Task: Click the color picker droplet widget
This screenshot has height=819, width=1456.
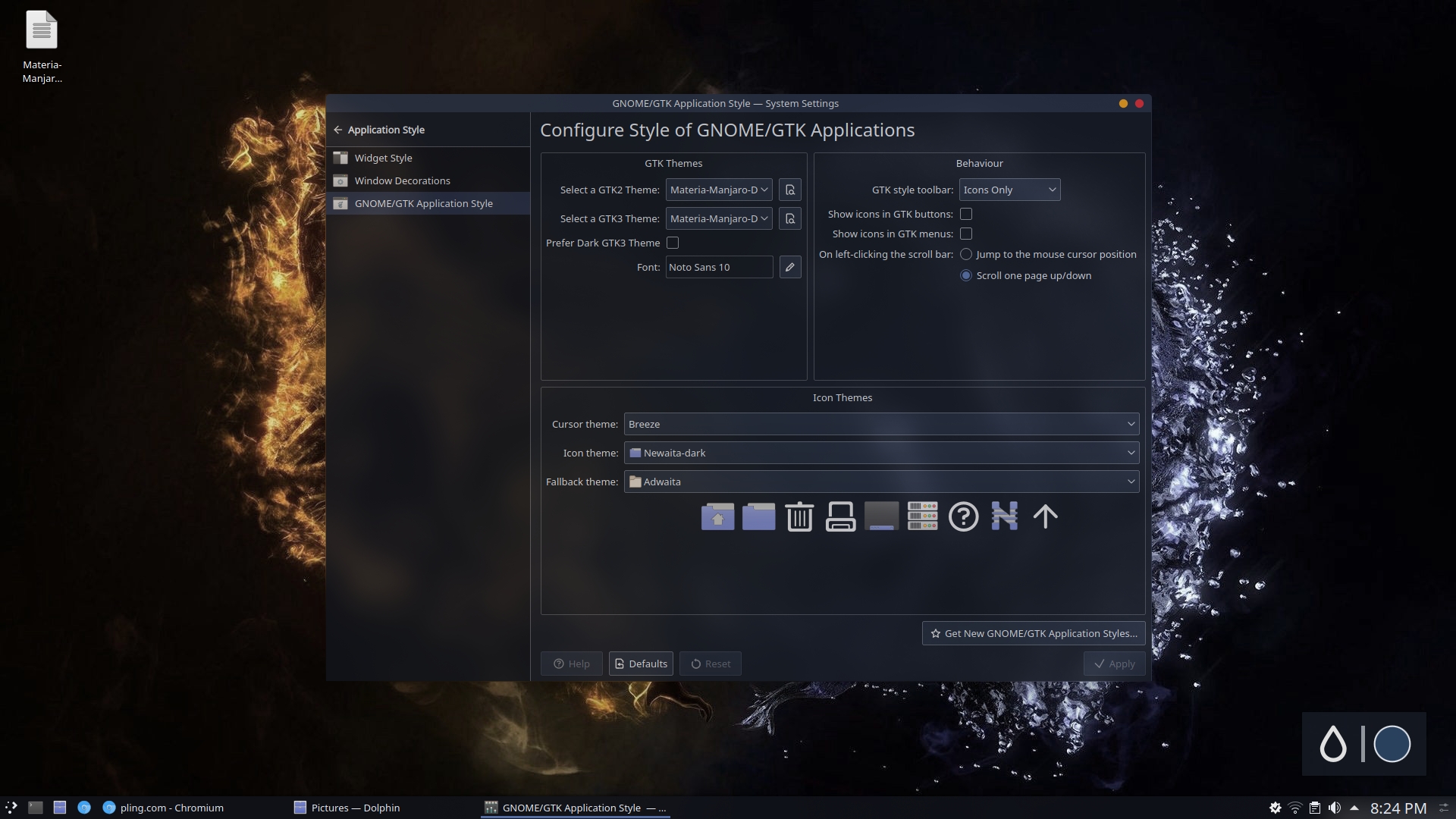Action: point(1332,744)
